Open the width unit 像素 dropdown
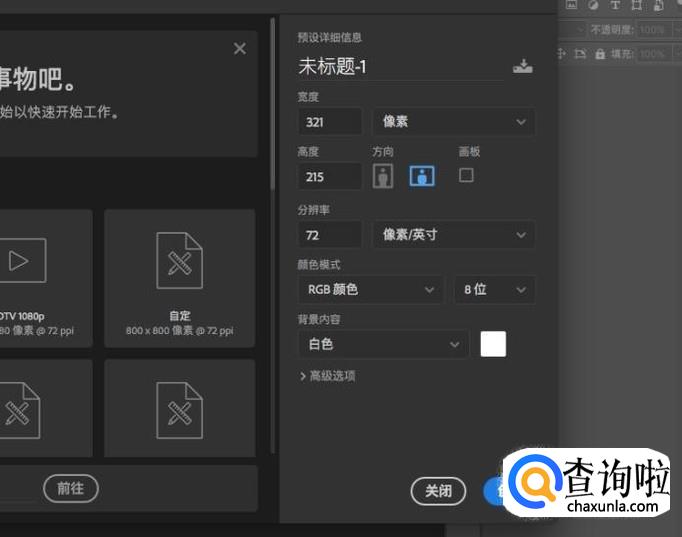 tap(453, 122)
